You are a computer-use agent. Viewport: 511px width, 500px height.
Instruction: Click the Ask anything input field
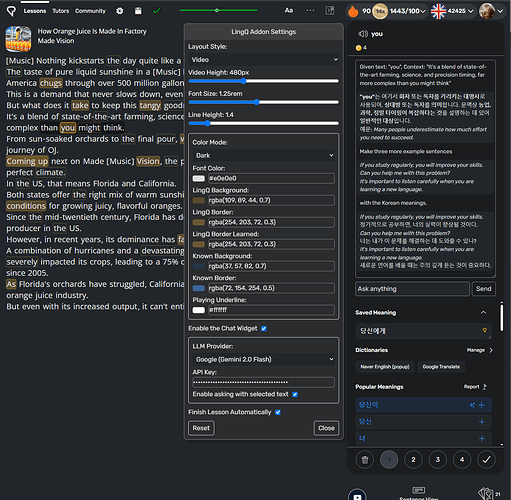[412, 289]
